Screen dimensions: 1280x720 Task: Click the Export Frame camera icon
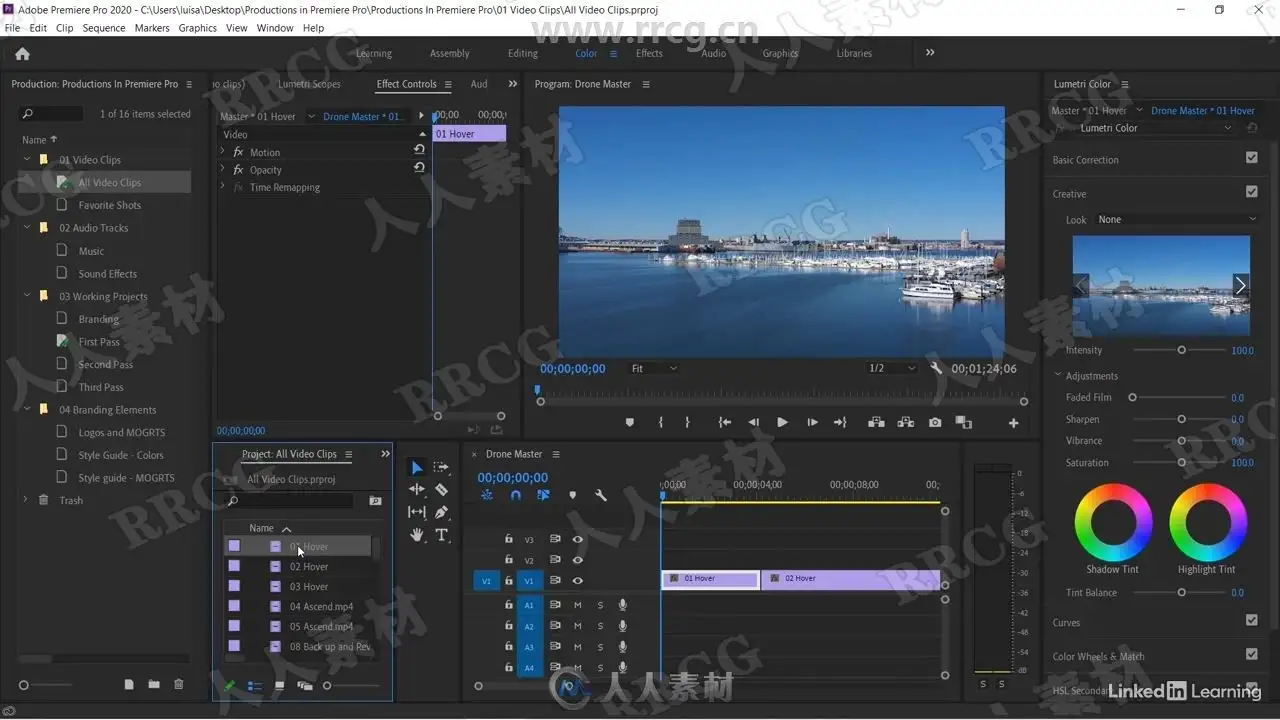[934, 423]
